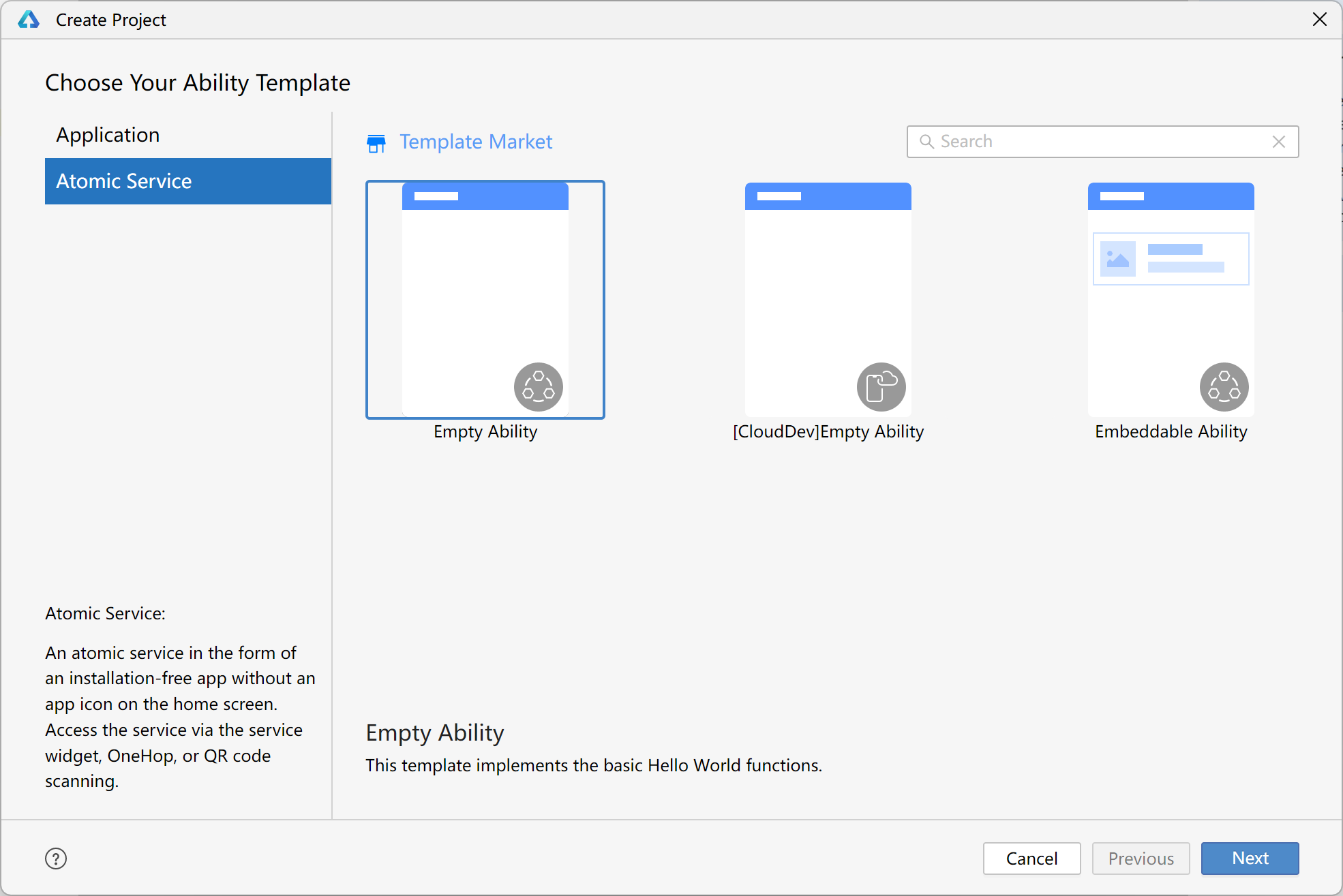
Task: Open the Template Market link
Action: click(475, 142)
